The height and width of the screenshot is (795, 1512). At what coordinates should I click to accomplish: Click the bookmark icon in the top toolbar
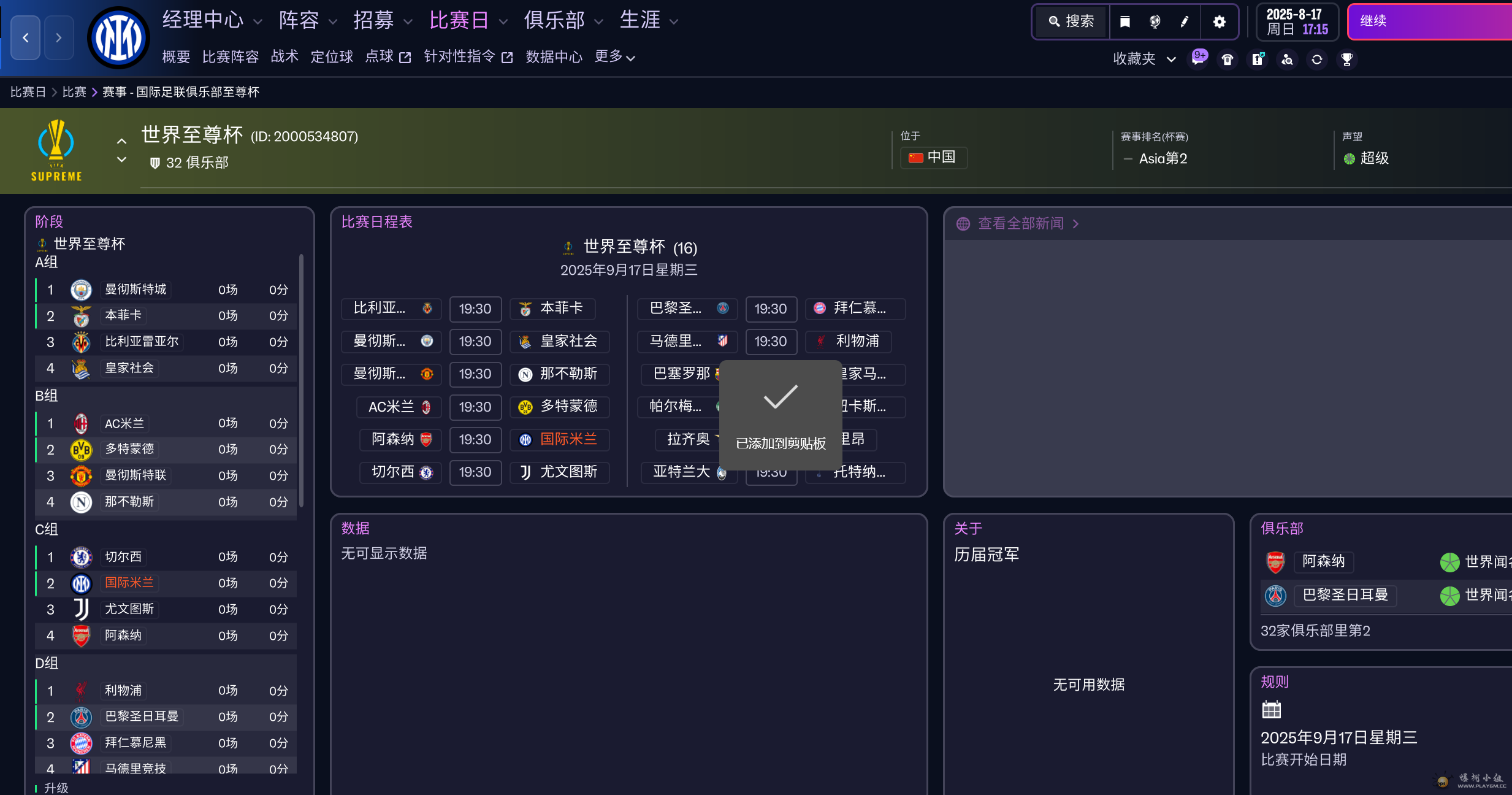coord(1125,22)
